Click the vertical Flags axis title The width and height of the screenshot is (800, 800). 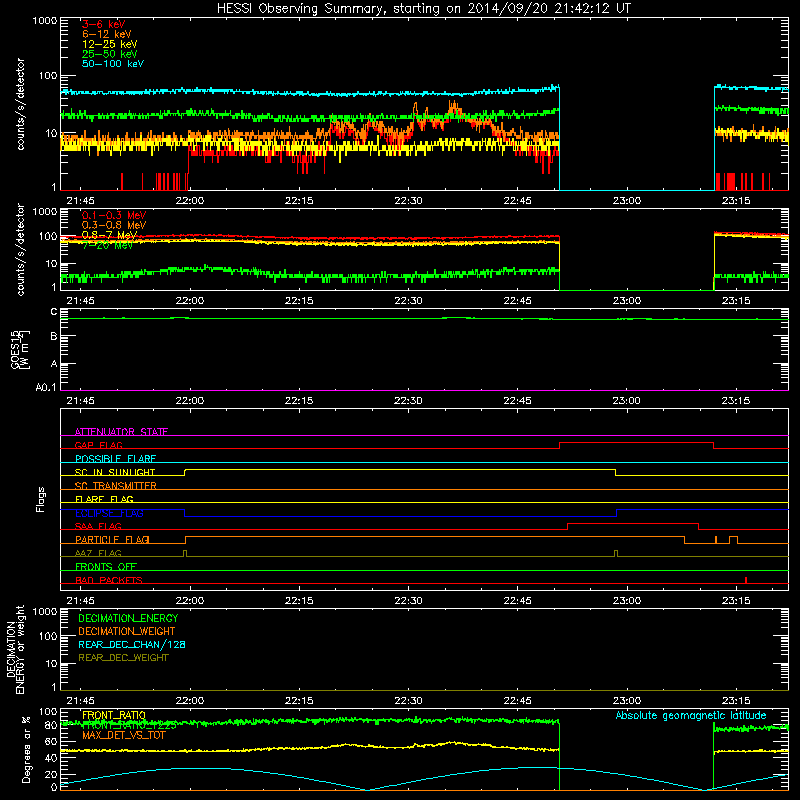41,499
